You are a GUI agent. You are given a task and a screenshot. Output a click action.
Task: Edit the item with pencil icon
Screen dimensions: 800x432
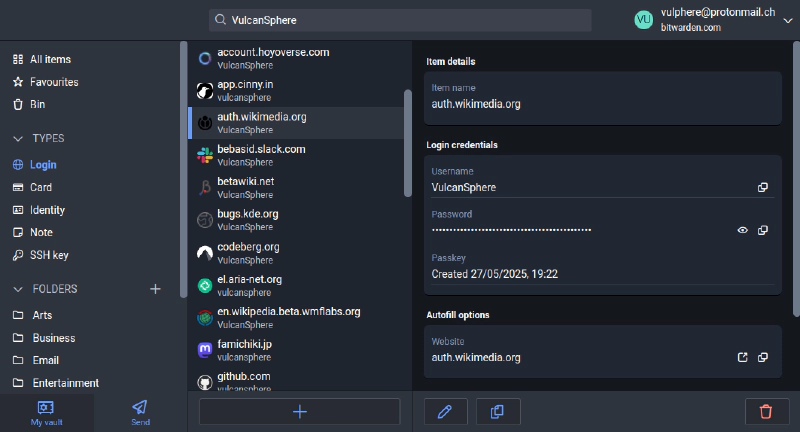(x=446, y=411)
